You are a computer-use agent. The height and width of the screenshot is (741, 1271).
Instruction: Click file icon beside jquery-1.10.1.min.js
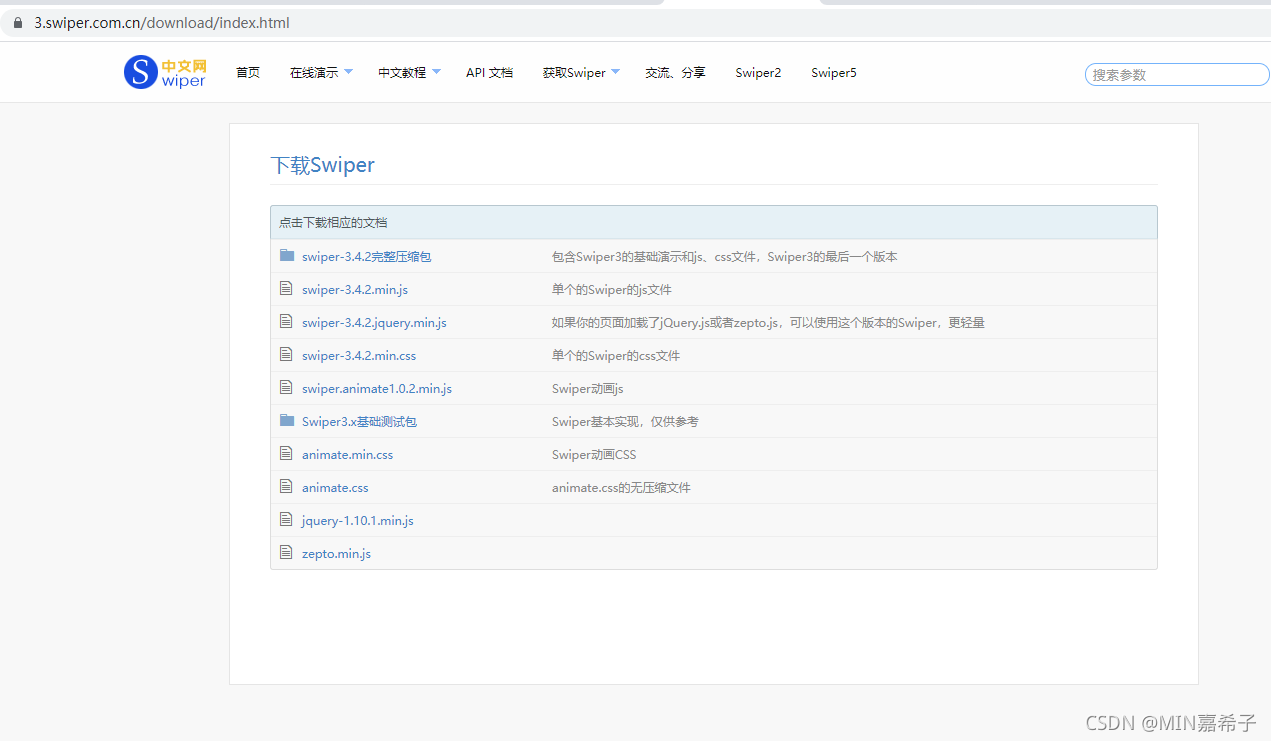point(286,520)
